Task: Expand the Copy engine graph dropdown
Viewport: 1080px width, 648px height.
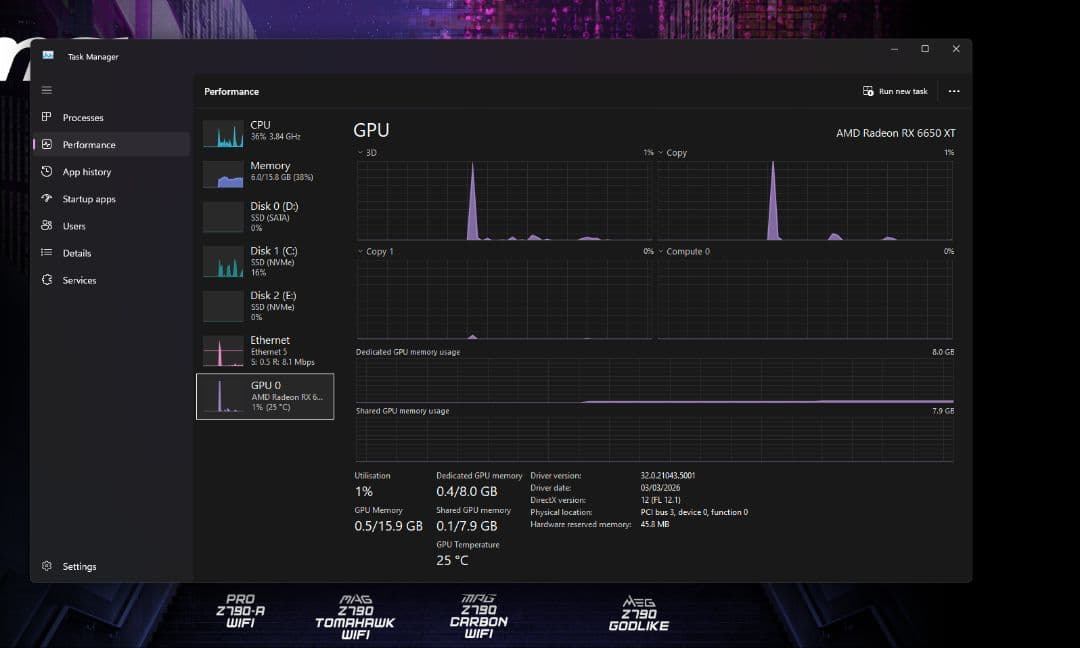Action: 661,153
